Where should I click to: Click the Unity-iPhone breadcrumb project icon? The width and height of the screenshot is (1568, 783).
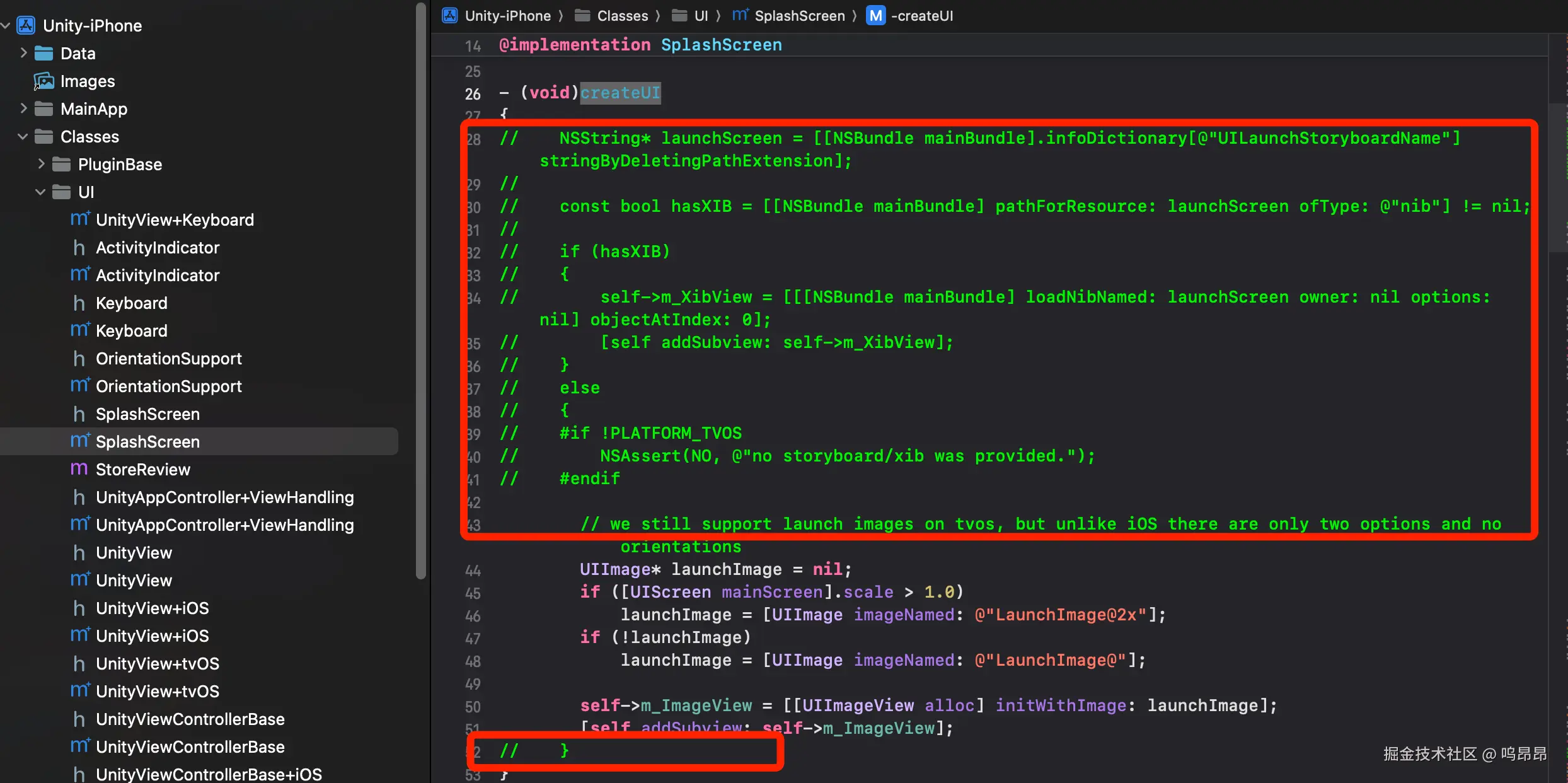point(450,16)
